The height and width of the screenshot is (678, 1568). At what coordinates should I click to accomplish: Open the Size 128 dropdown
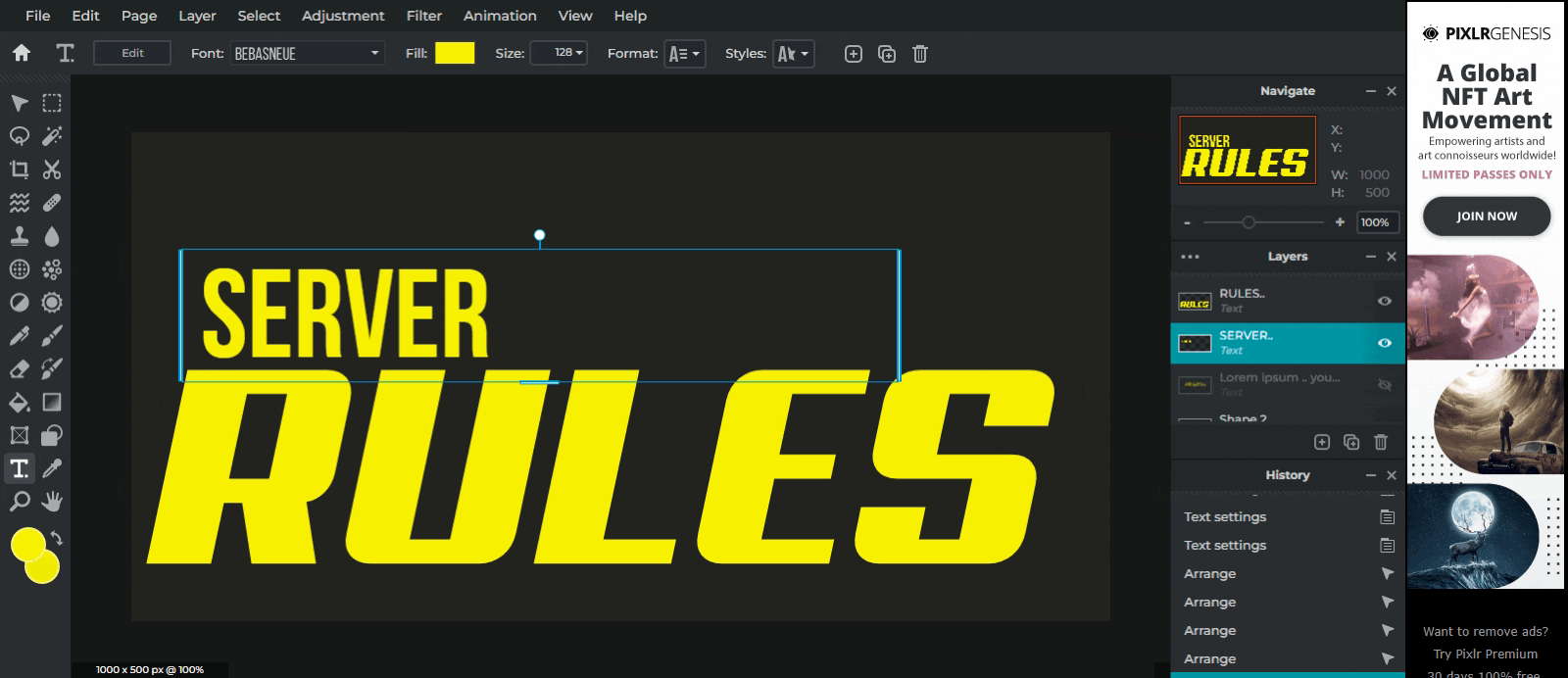pyautogui.click(x=559, y=53)
